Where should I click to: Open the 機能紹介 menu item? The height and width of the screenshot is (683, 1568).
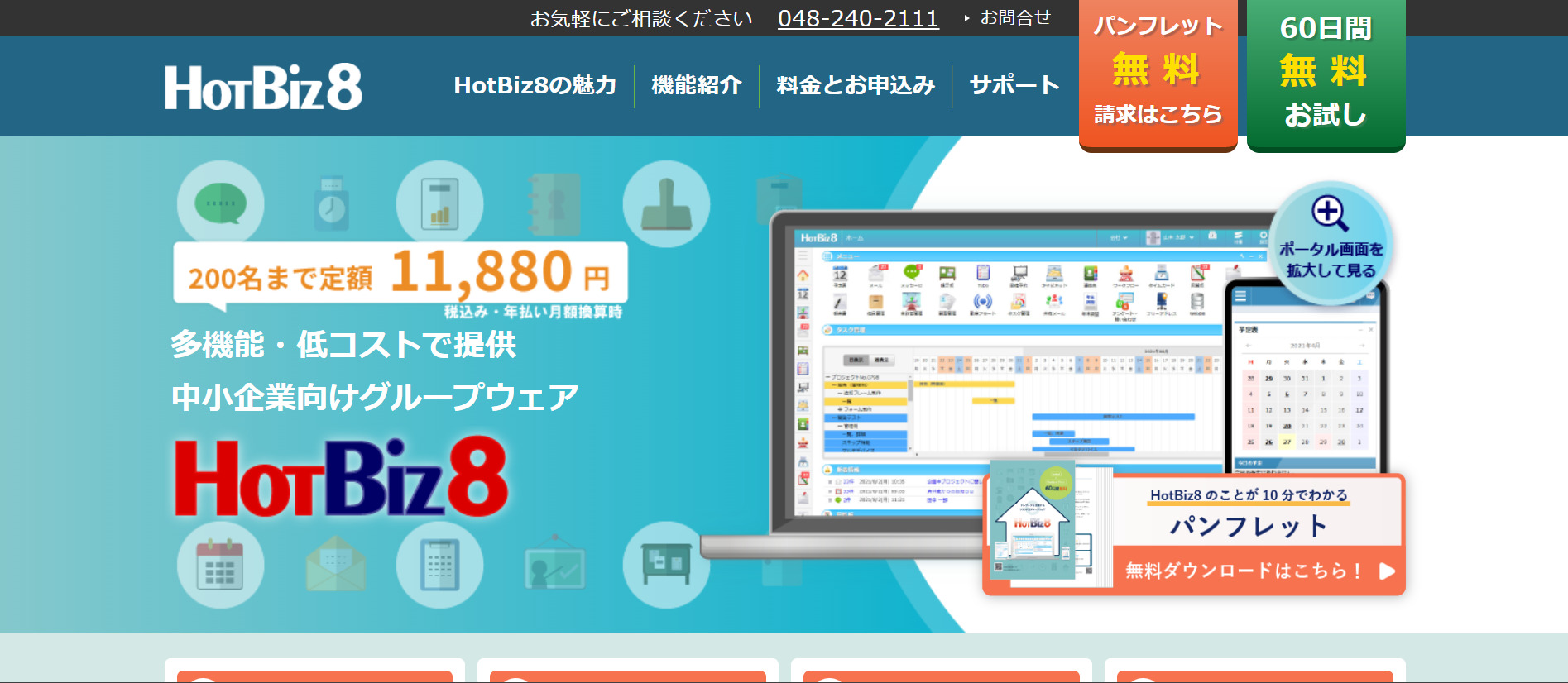(697, 85)
